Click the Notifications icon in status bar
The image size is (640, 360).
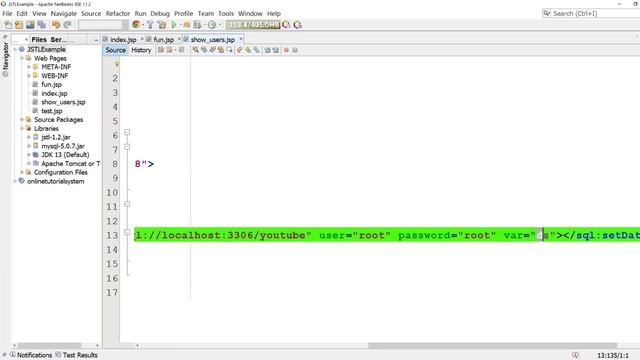[x=13, y=355]
